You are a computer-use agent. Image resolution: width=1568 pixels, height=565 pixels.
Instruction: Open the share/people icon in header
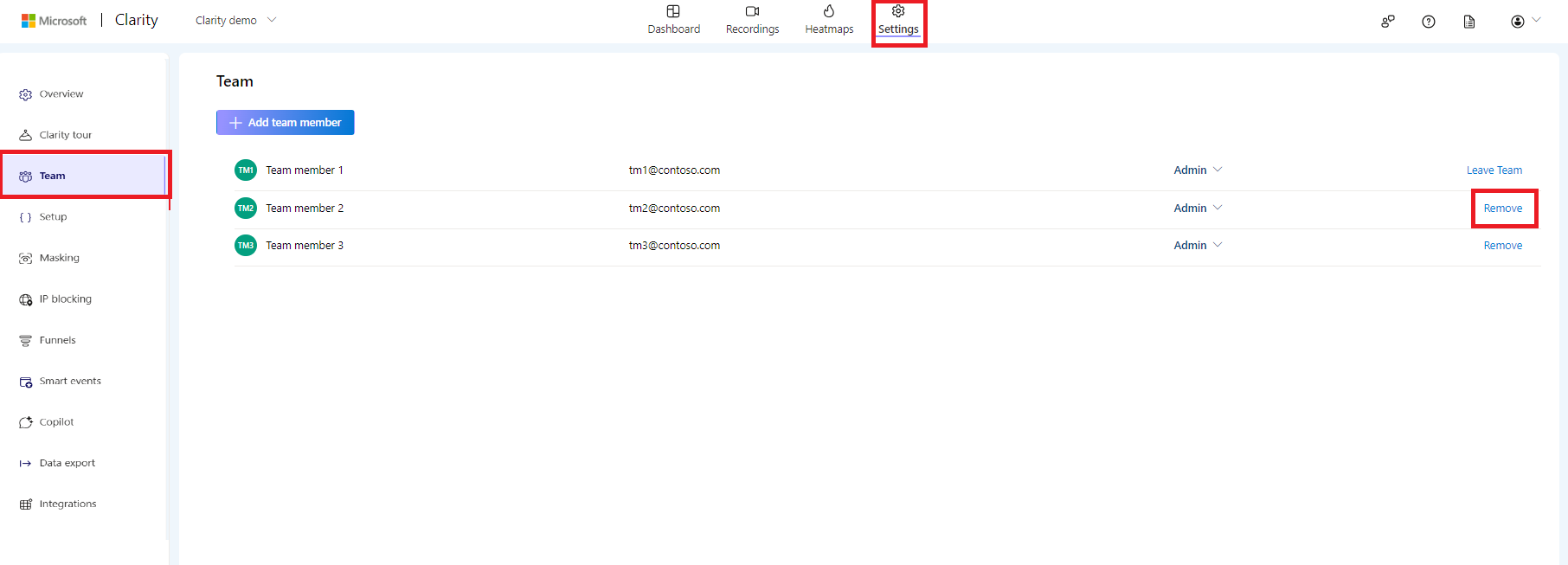[x=1388, y=22]
